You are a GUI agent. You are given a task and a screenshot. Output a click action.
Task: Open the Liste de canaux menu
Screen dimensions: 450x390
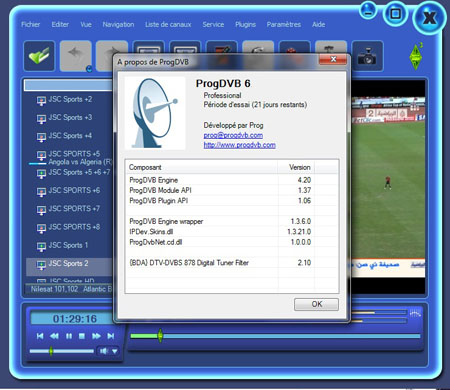(168, 24)
